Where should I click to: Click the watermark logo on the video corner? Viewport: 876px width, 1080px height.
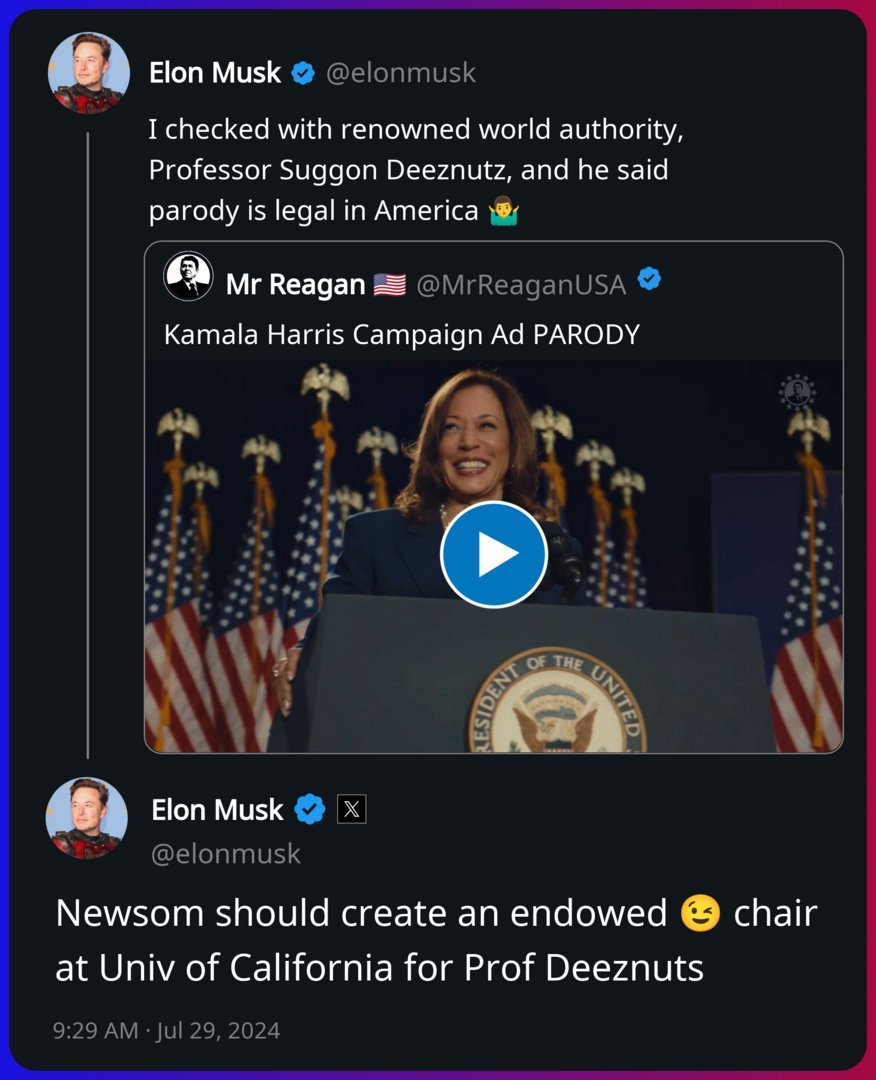[797, 392]
